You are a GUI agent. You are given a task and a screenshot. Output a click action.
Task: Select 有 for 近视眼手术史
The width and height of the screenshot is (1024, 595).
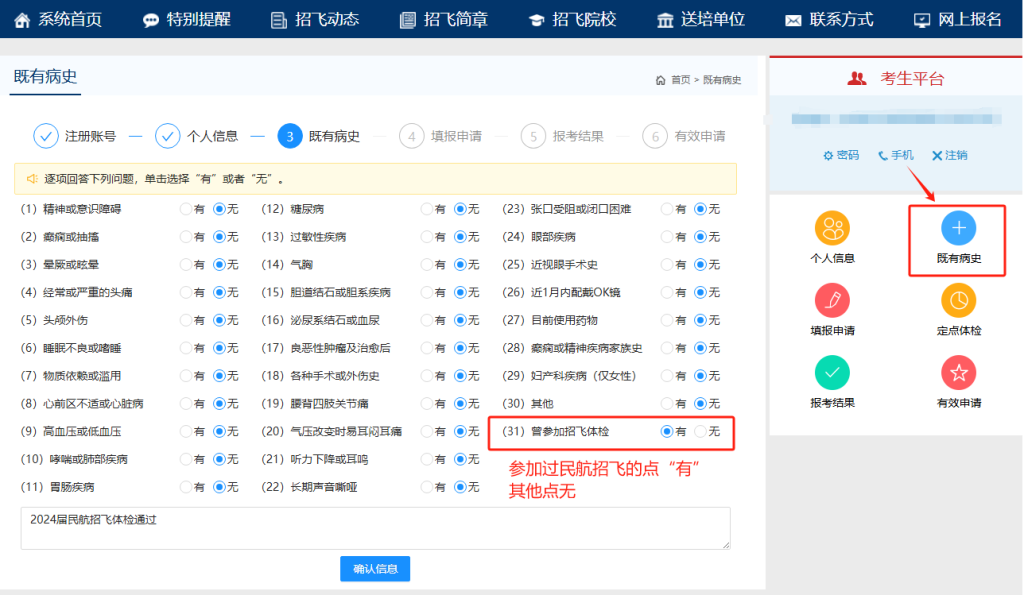(x=667, y=265)
